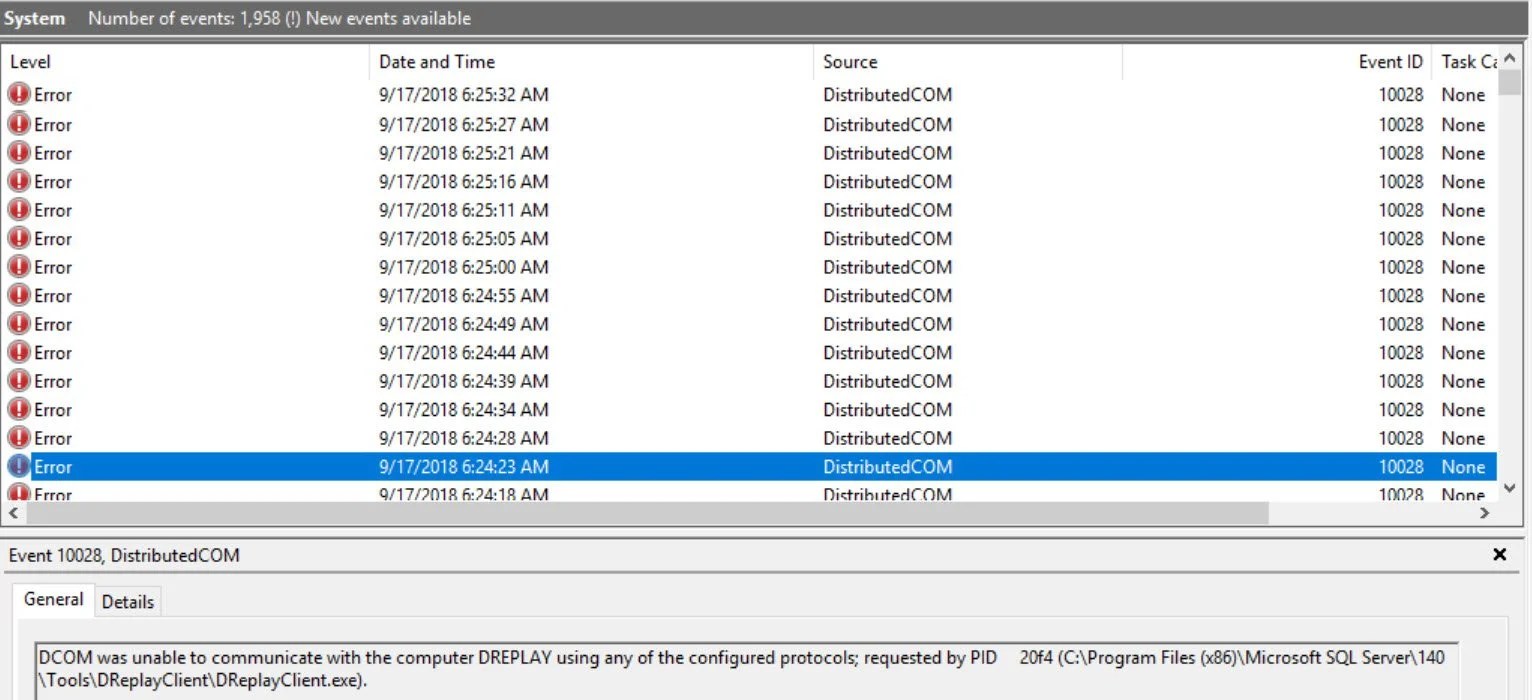Select the 6:24:39 AM event row
Screen dimensions: 1532x700
tap(400, 381)
